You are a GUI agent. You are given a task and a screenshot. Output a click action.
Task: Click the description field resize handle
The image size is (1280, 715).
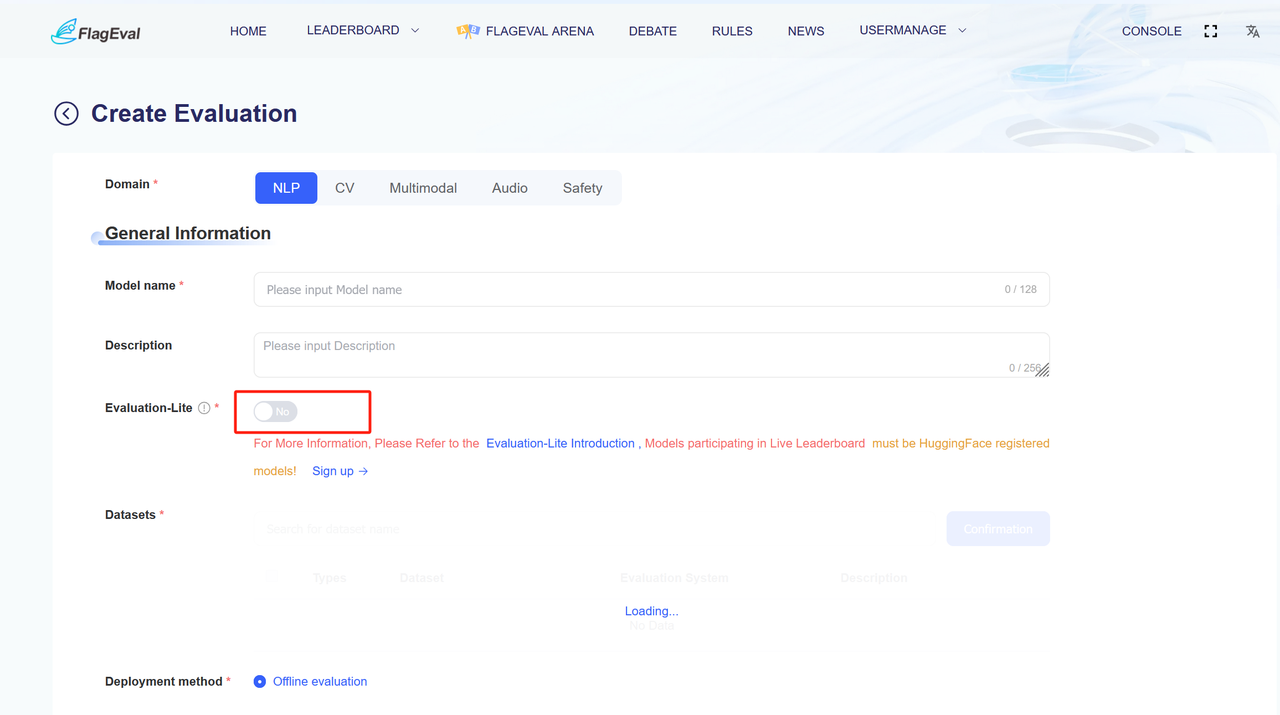(x=1042, y=370)
